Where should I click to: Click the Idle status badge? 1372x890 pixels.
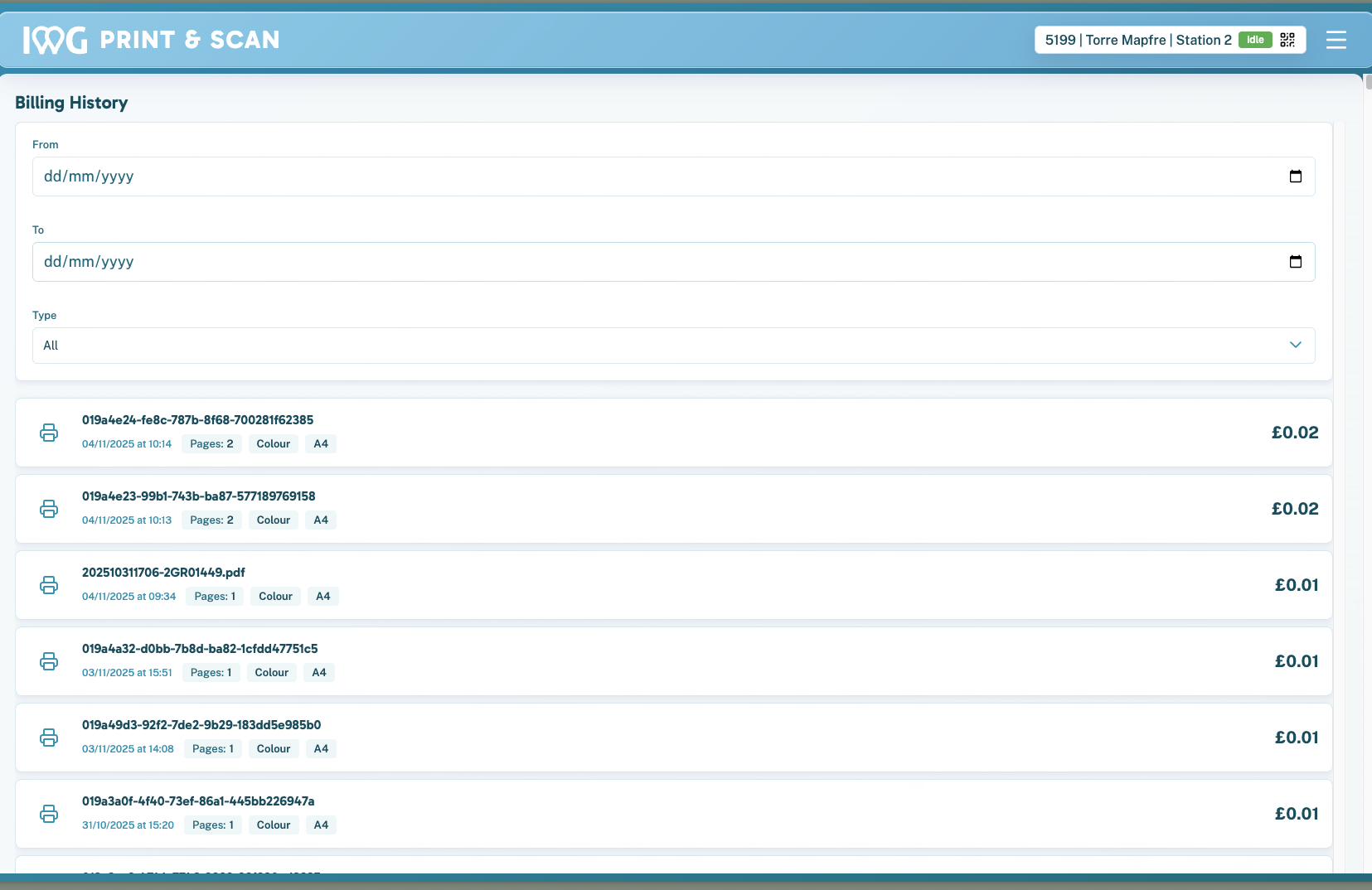coord(1254,40)
